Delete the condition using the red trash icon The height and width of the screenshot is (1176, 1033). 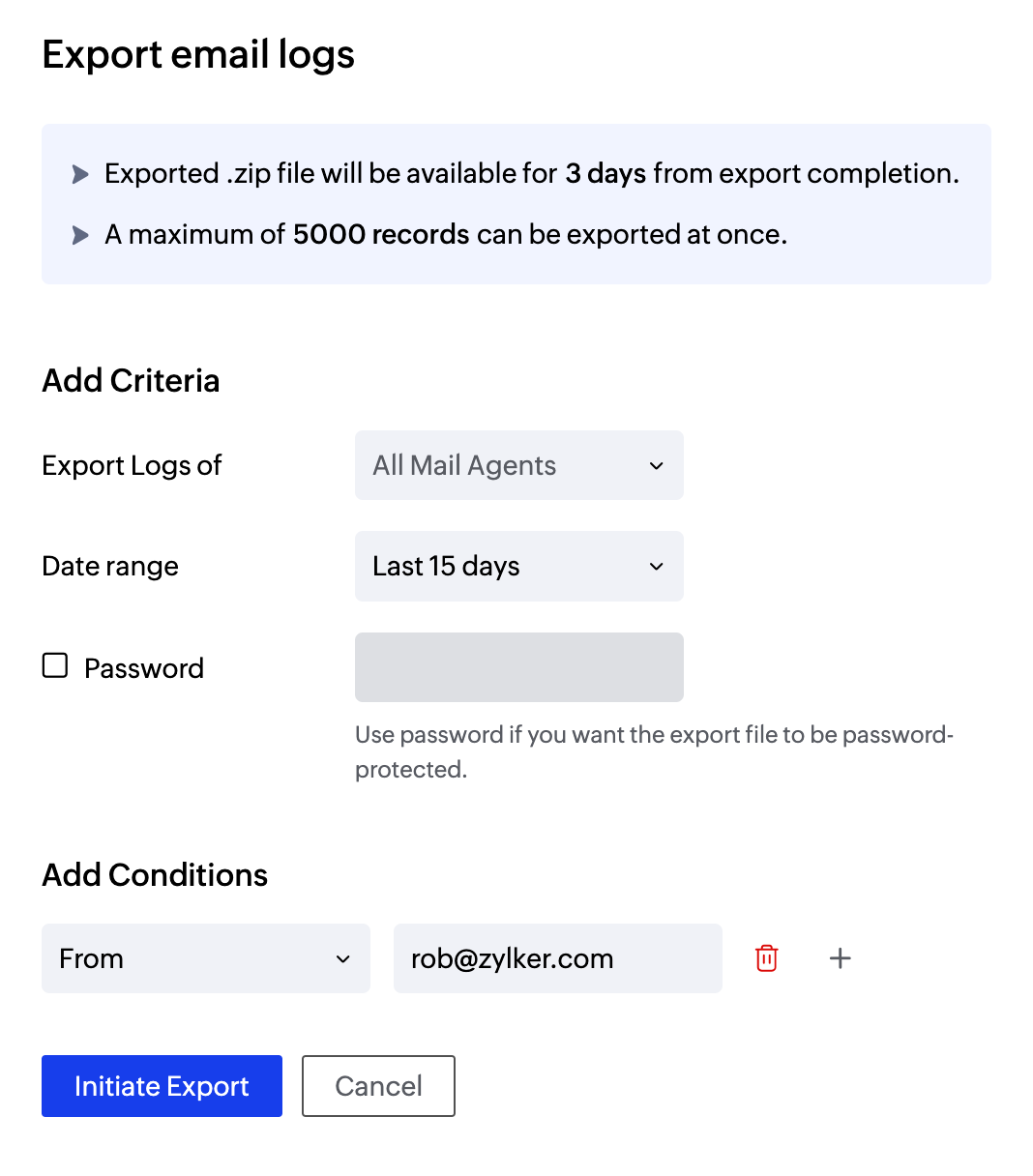click(766, 958)
